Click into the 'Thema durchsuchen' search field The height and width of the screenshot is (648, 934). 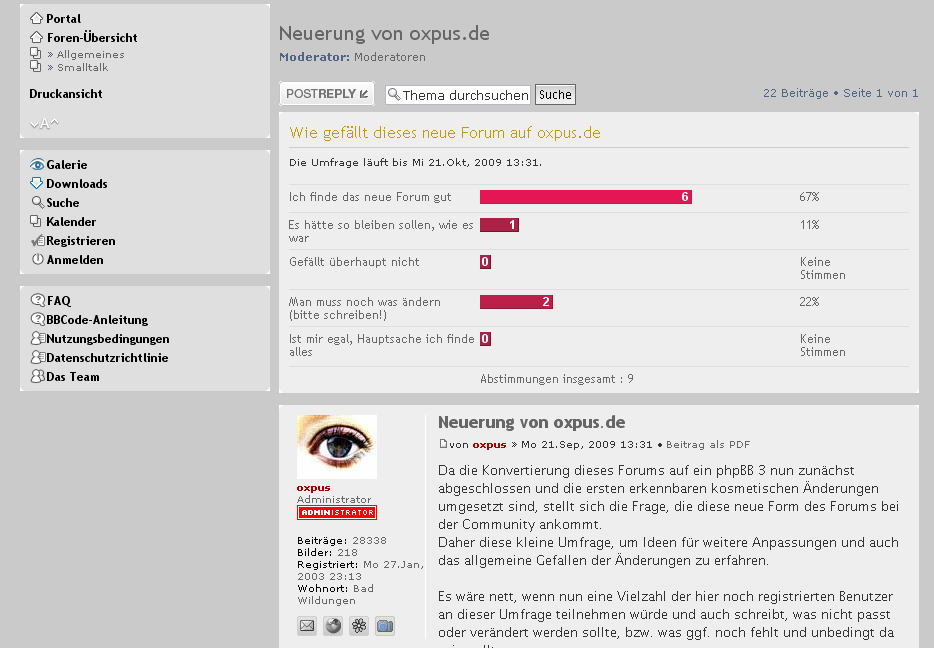click(x=465, y=95)
